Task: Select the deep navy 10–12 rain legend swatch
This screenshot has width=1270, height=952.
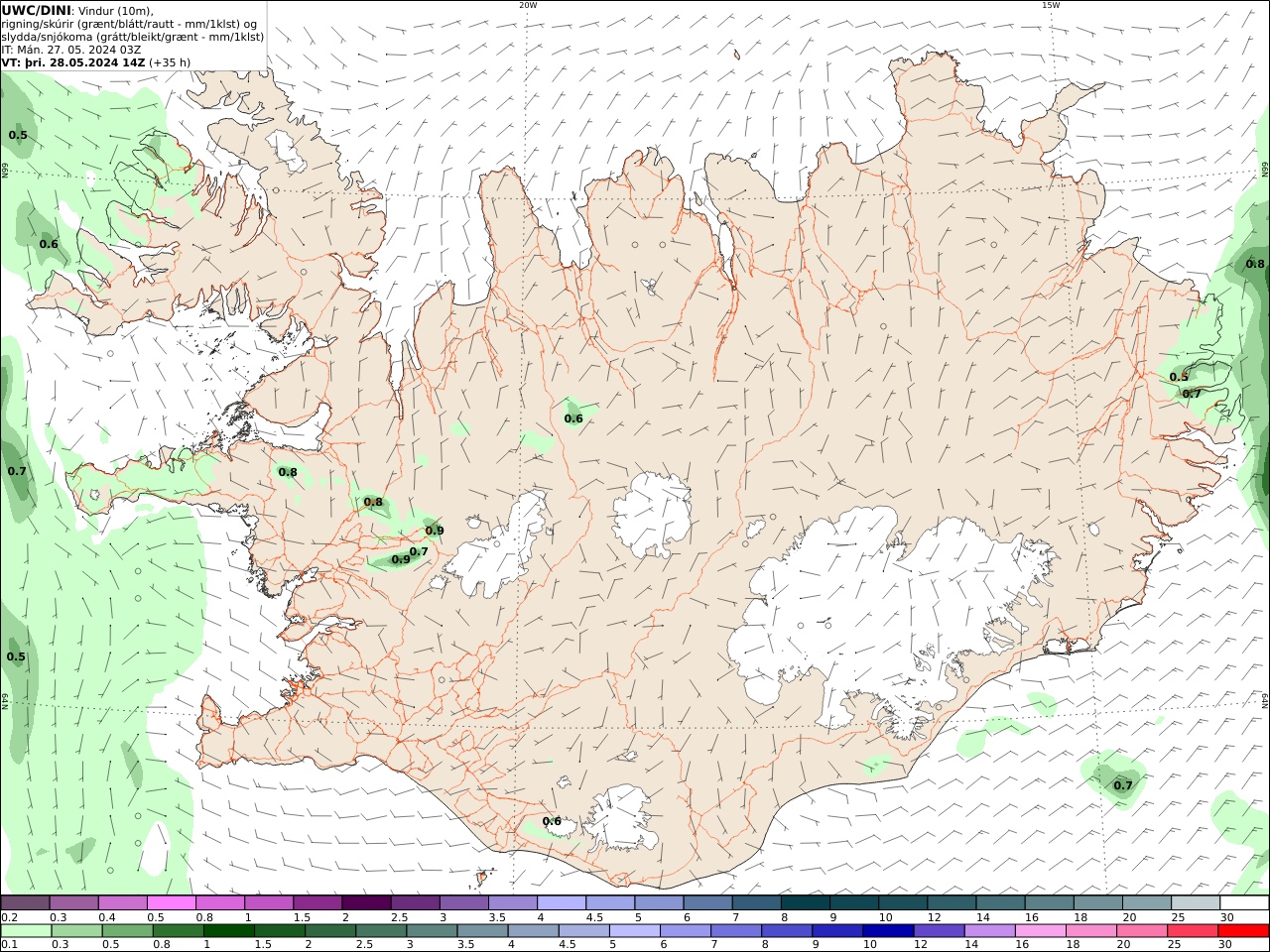Action: pyautogui.click(x=888, y=930)
